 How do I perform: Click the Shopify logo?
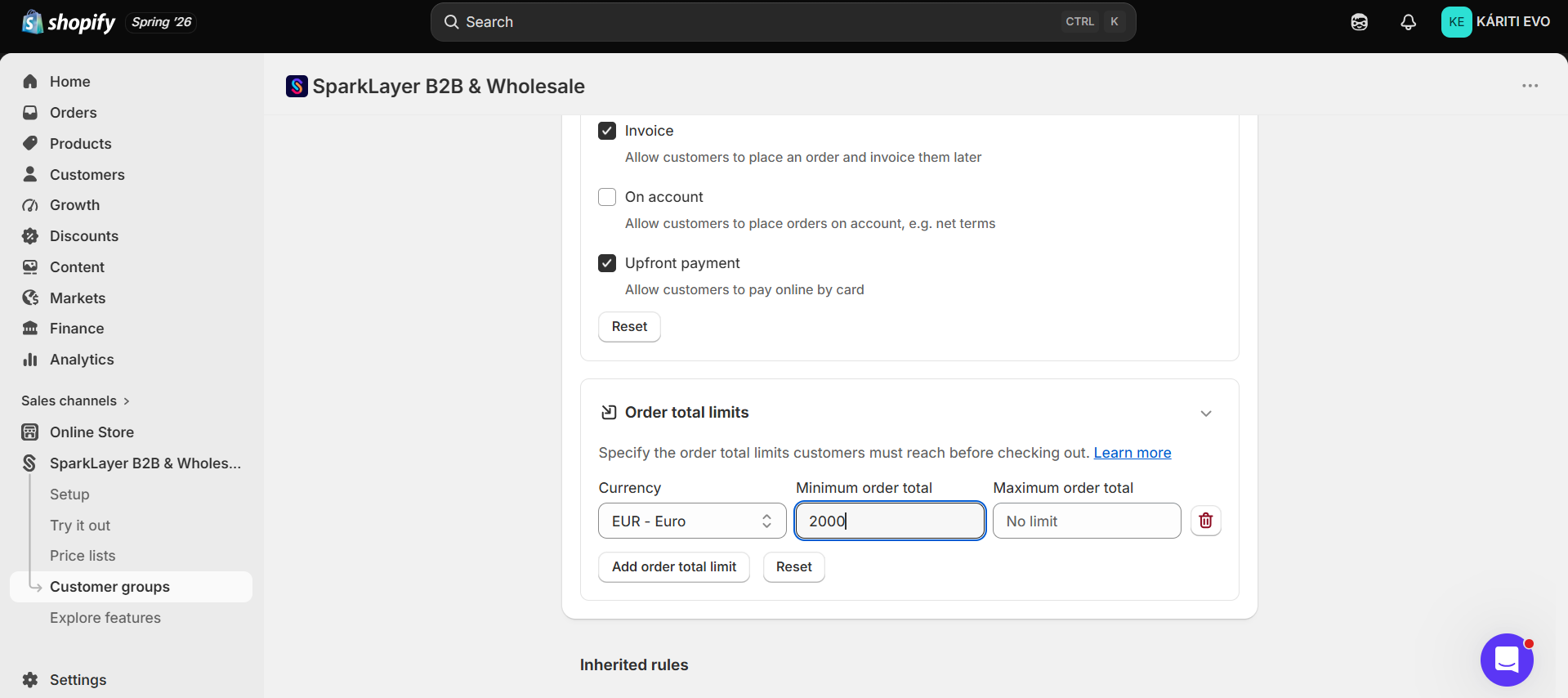69,22
